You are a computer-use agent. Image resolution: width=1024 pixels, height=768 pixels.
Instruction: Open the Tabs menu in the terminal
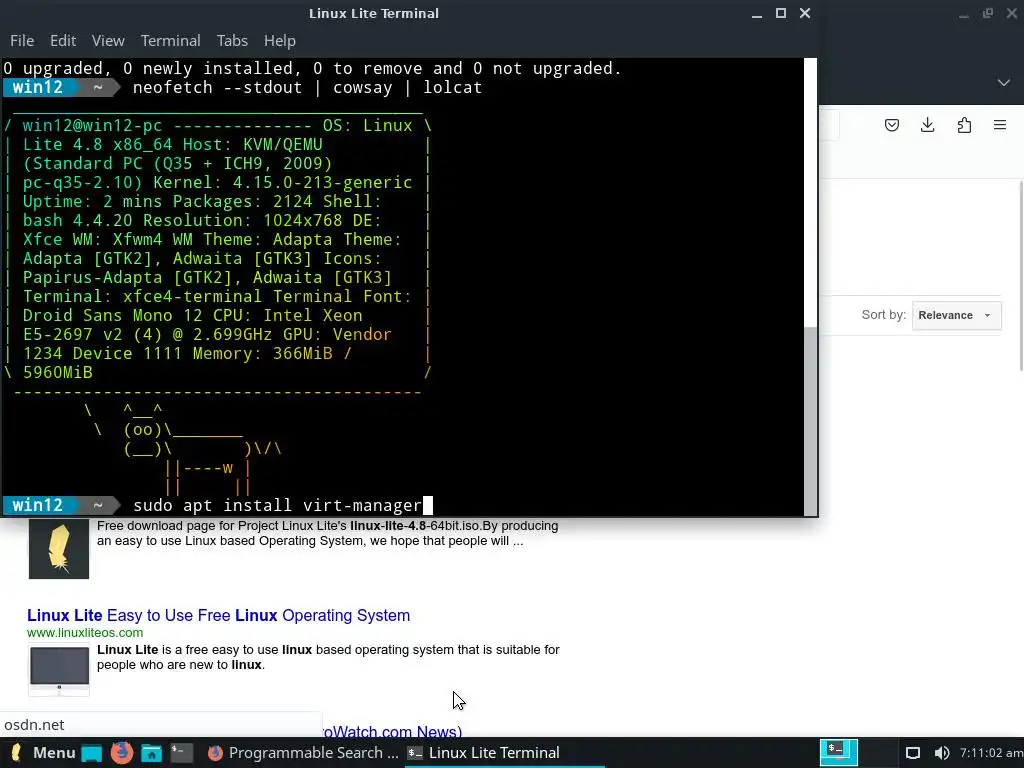coord(232,40)
